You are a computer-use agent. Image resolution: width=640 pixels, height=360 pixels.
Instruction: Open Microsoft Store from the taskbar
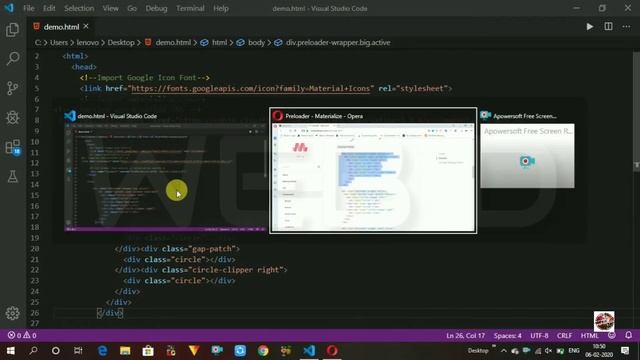148,351
